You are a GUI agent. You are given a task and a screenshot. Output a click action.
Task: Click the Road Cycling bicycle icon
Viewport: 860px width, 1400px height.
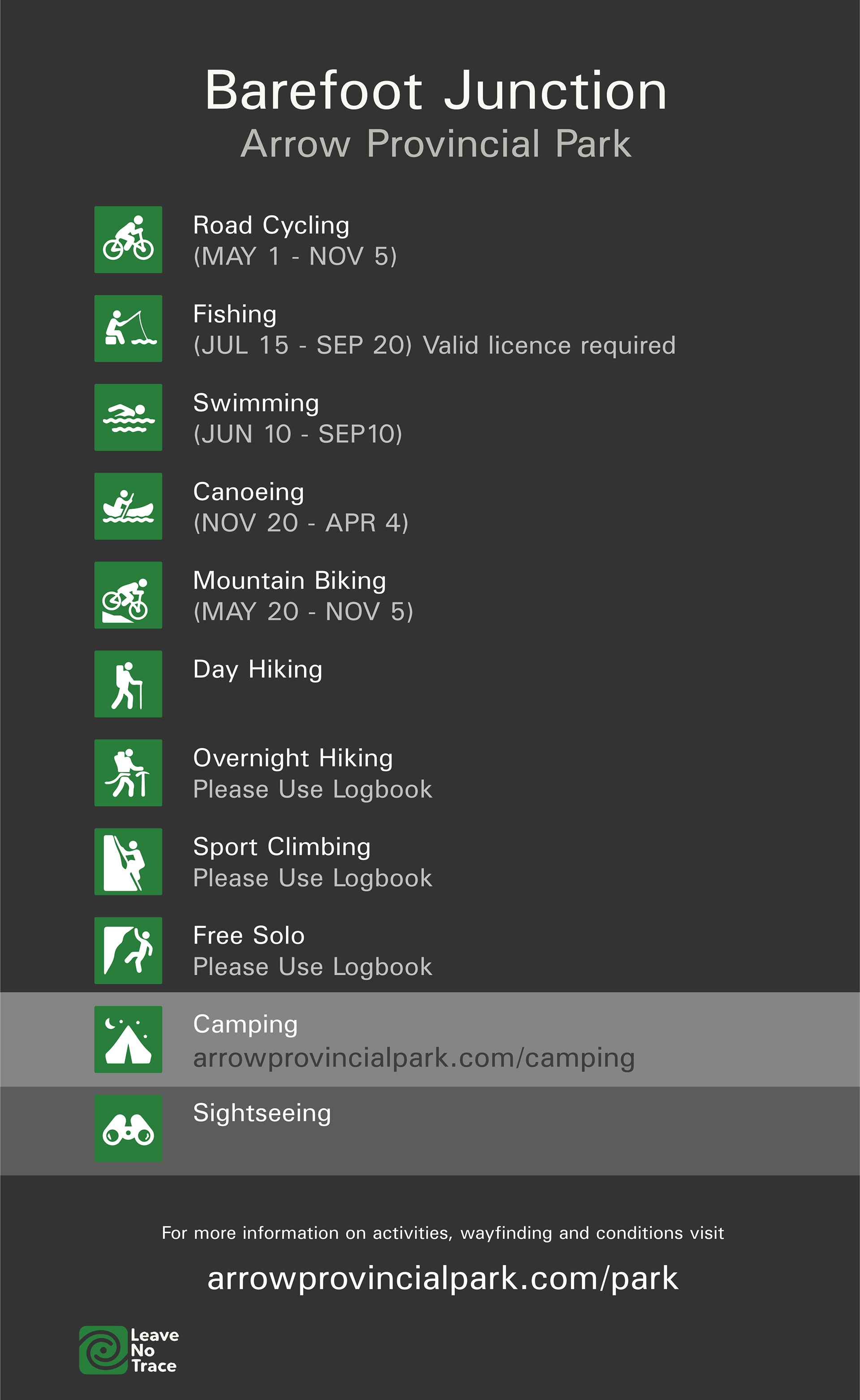[x=128, y=240]
